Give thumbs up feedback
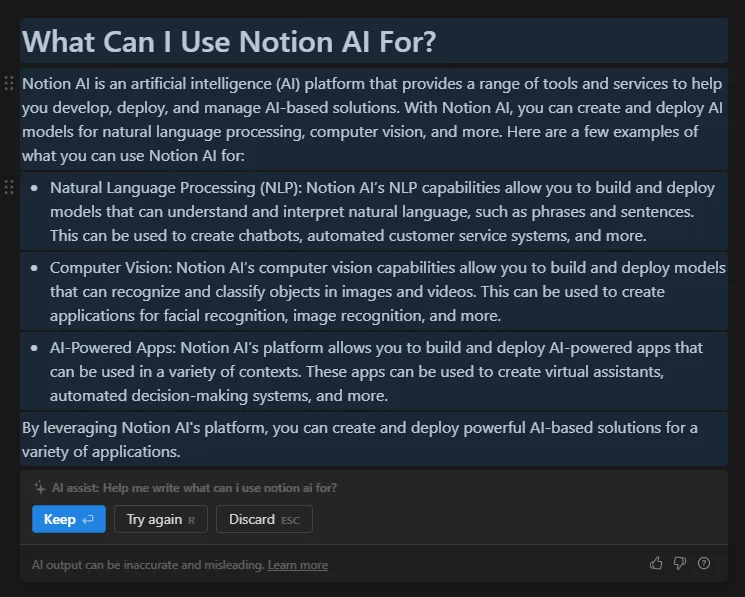The height and width of the screenshot is (597, 745). click(656, 563)
